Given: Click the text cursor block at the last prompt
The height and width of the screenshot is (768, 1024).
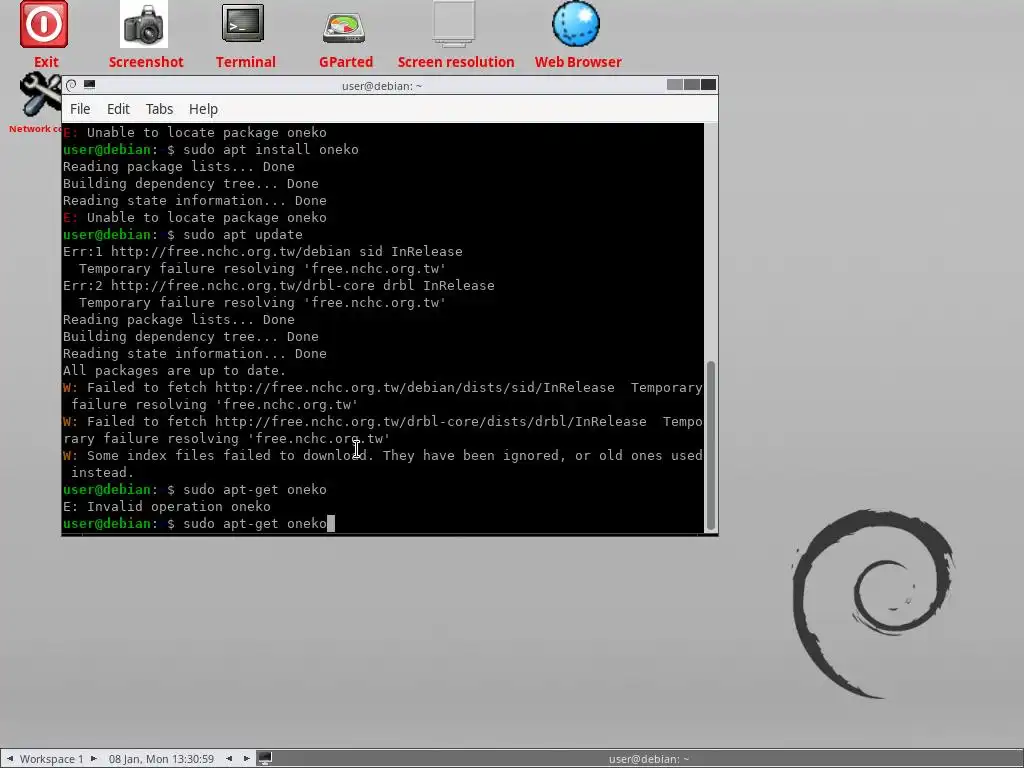Looking at the screenshot, I should click(330, 523).
